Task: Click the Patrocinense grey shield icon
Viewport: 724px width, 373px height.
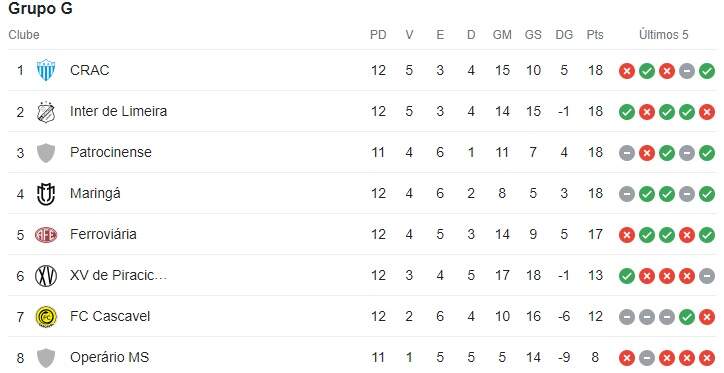Action: [x=46, y=153]
